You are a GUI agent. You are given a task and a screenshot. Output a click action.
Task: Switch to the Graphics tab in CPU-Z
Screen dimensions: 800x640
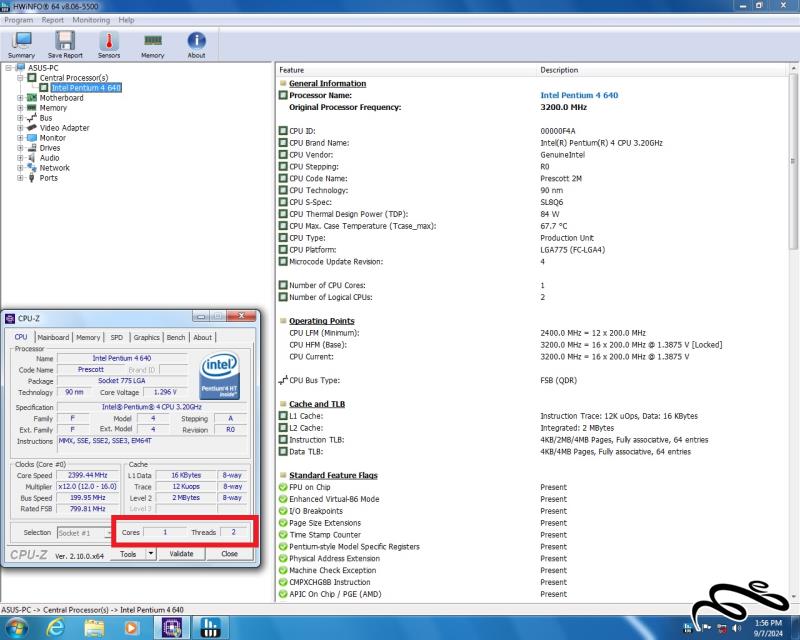click(x=146, y=337)
